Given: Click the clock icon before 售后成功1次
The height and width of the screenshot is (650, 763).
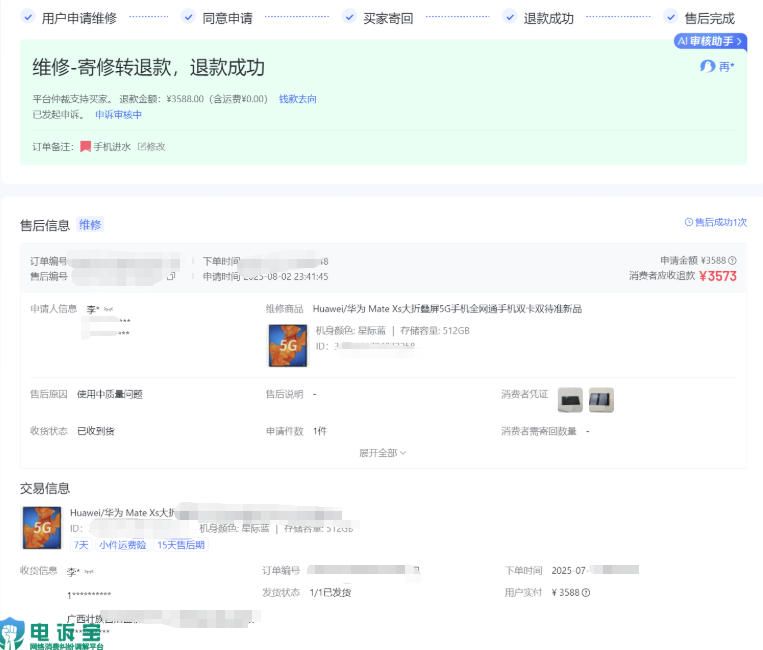Looking at the screenshot, I should point(689,222).
